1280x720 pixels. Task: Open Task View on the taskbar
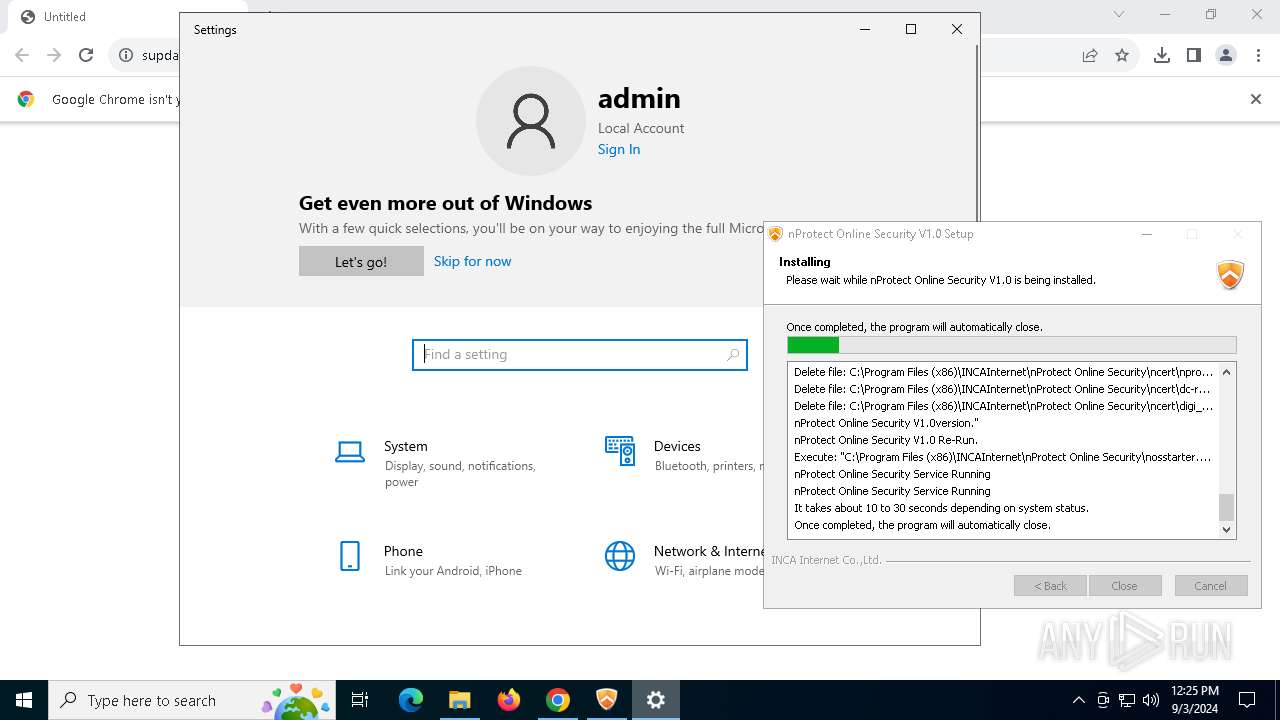click(x=360, y=700)
